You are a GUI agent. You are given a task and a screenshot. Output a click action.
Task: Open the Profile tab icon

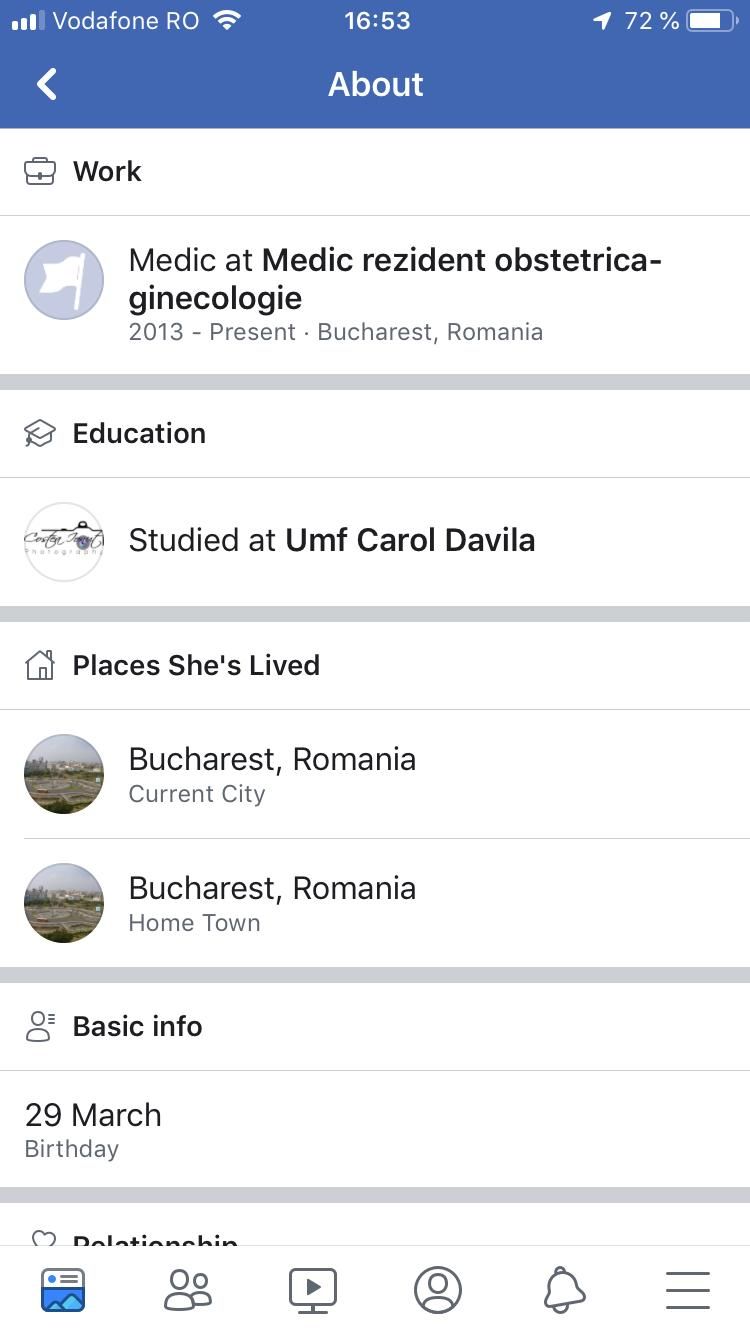(x=438, y=1289)
